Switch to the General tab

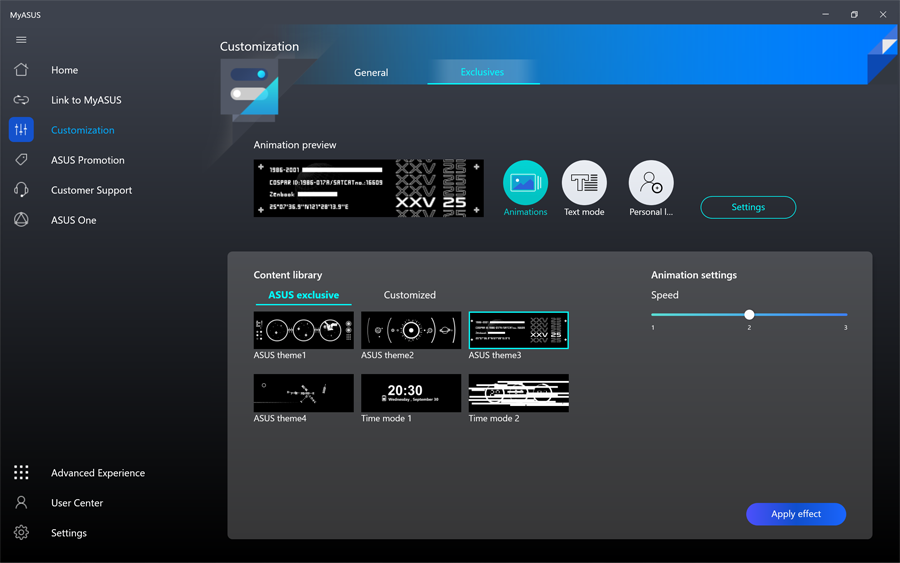tap(371, 72)
